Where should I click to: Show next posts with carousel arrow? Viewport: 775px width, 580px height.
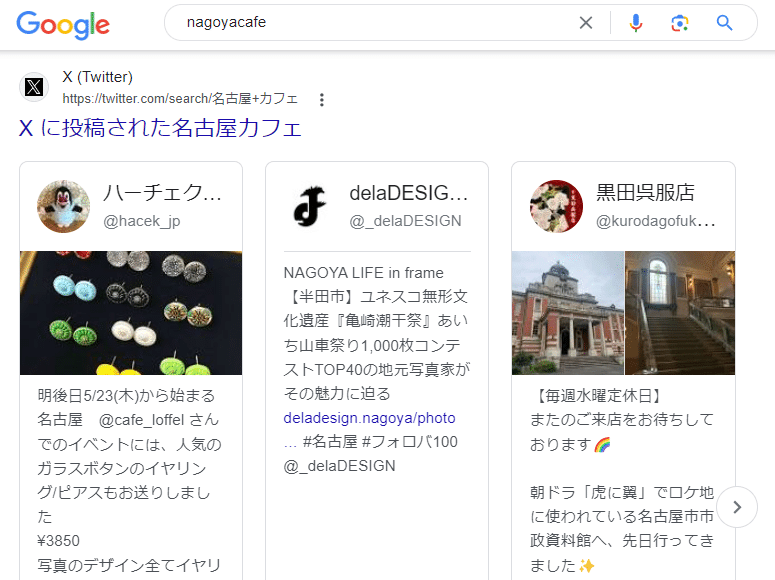(737, 507)
